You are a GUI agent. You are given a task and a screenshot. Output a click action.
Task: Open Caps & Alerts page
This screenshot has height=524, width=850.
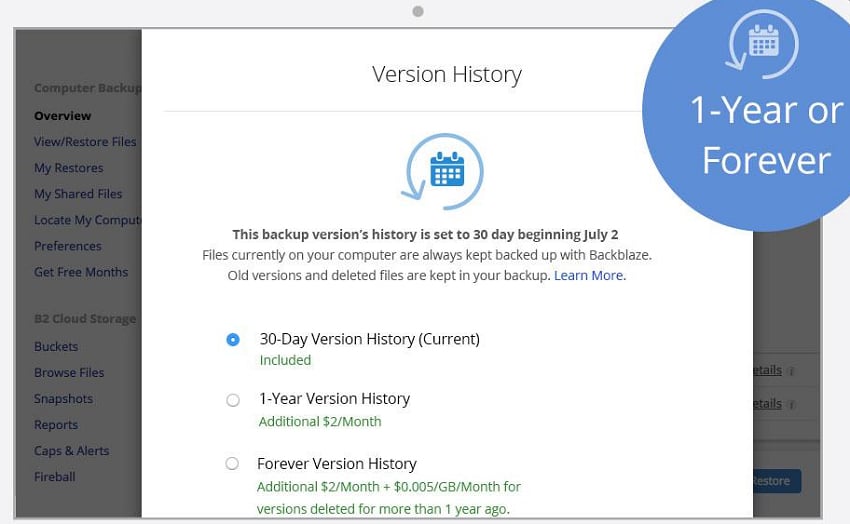click(72, 451)
